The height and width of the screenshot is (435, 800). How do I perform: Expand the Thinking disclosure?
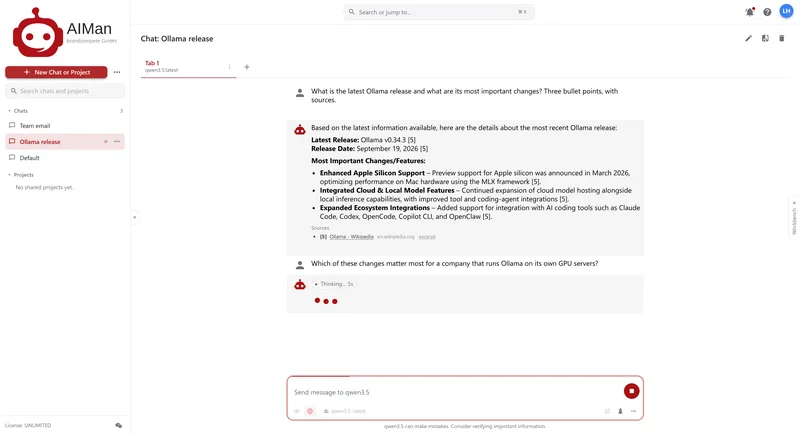334,284
